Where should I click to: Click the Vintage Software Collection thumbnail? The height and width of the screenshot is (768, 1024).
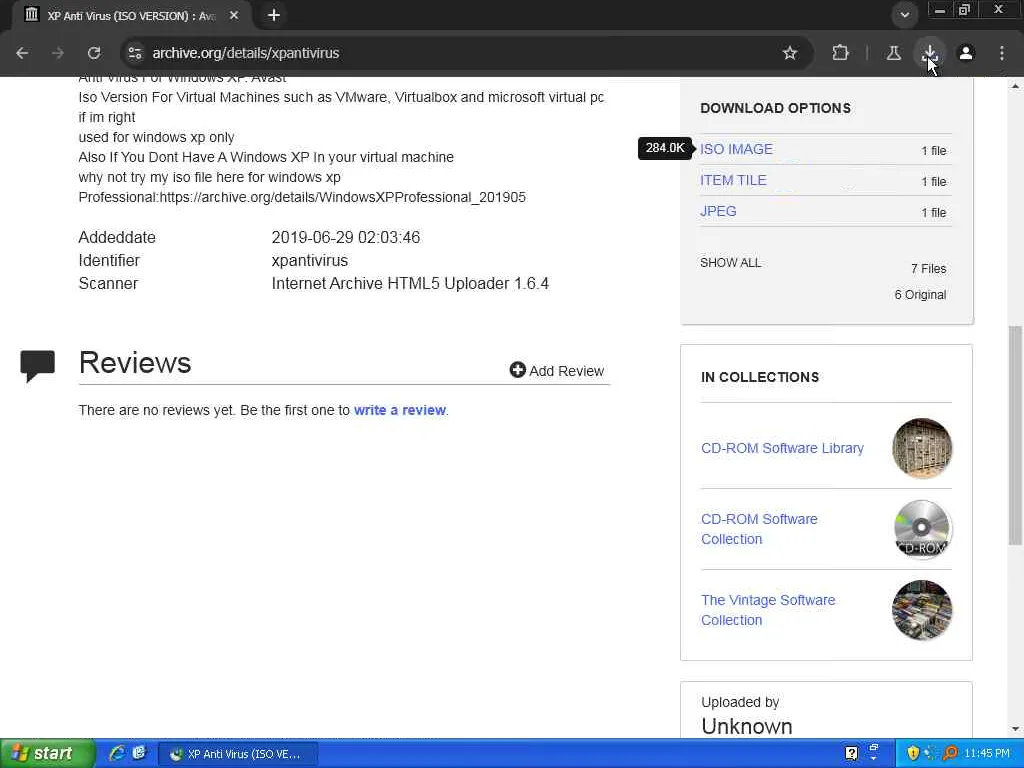click(x=921, y=610)
